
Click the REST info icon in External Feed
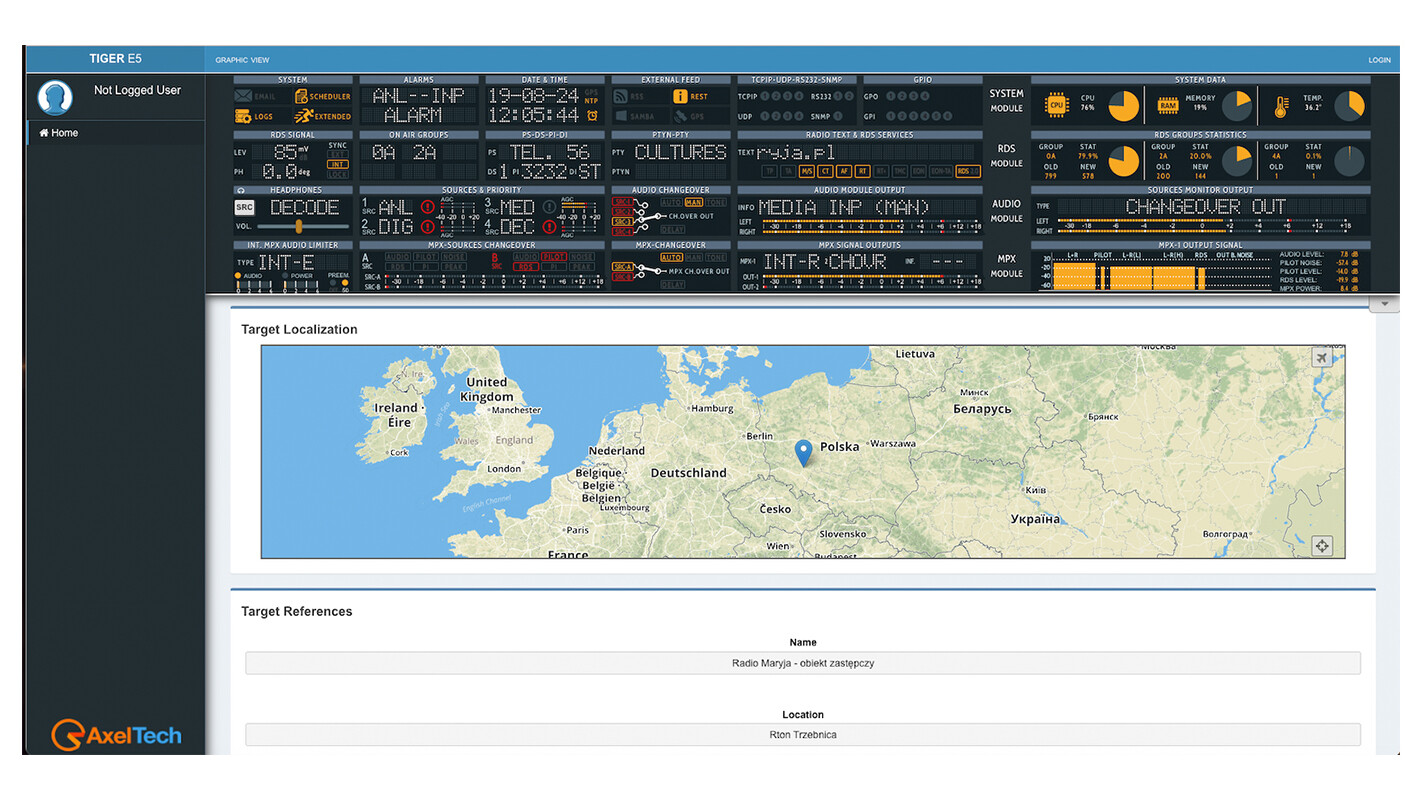[x=680, y=97]
